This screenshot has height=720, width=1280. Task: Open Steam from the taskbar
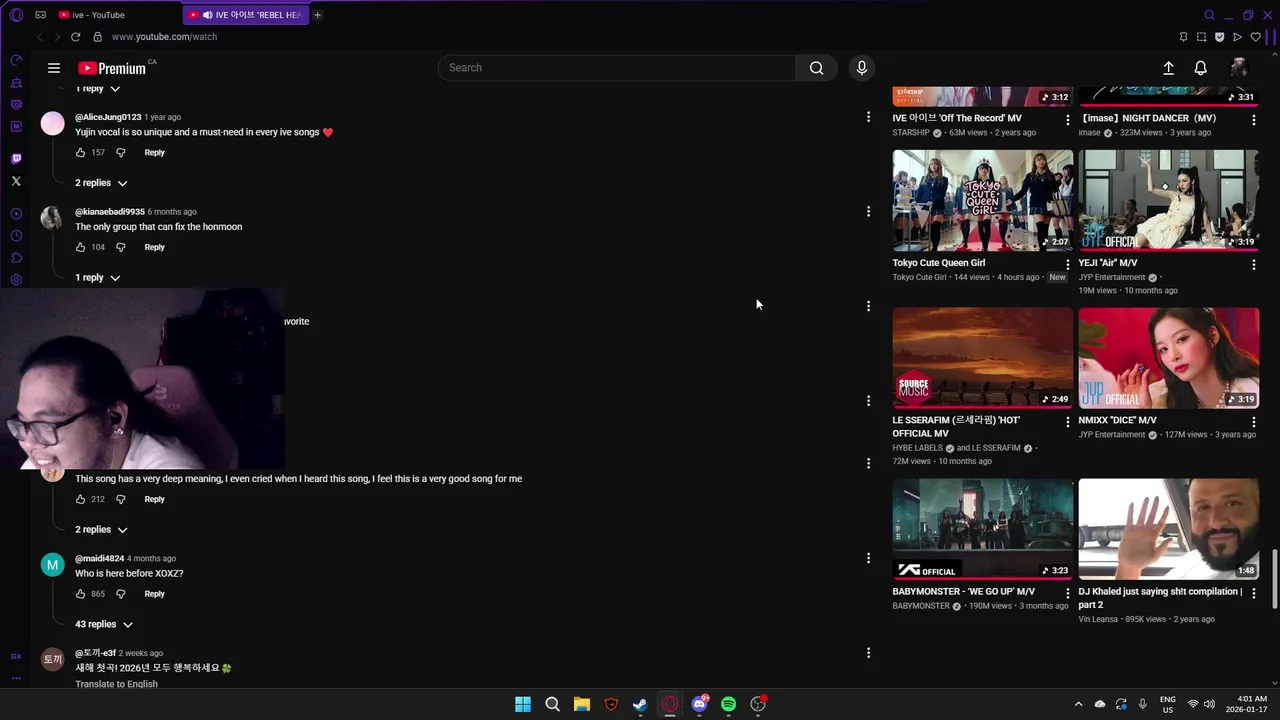pos(640,705)
